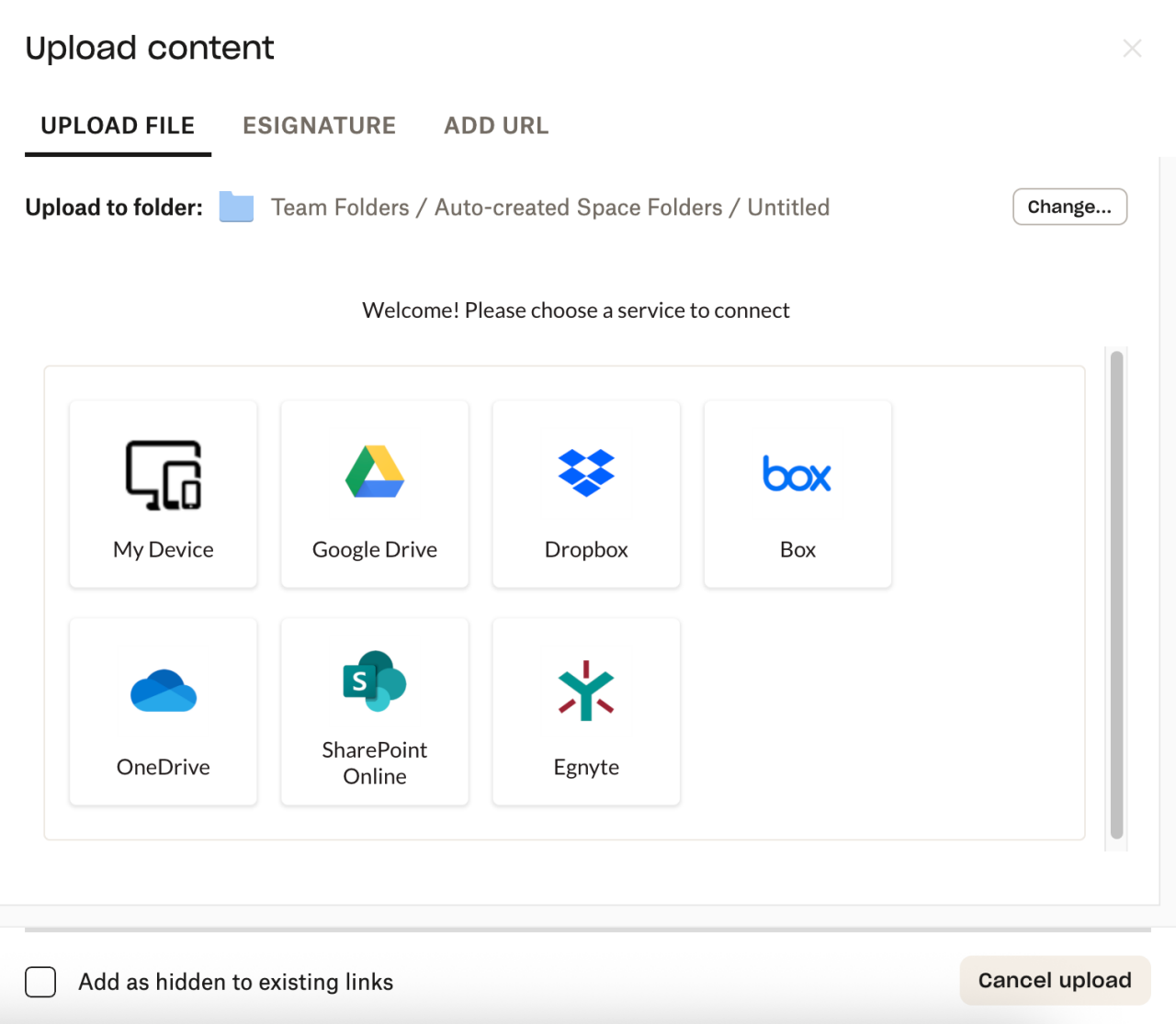Click Auto-created Space Folders in the path
Viewport: 1176px width, 1024px height.
(578, 208)
